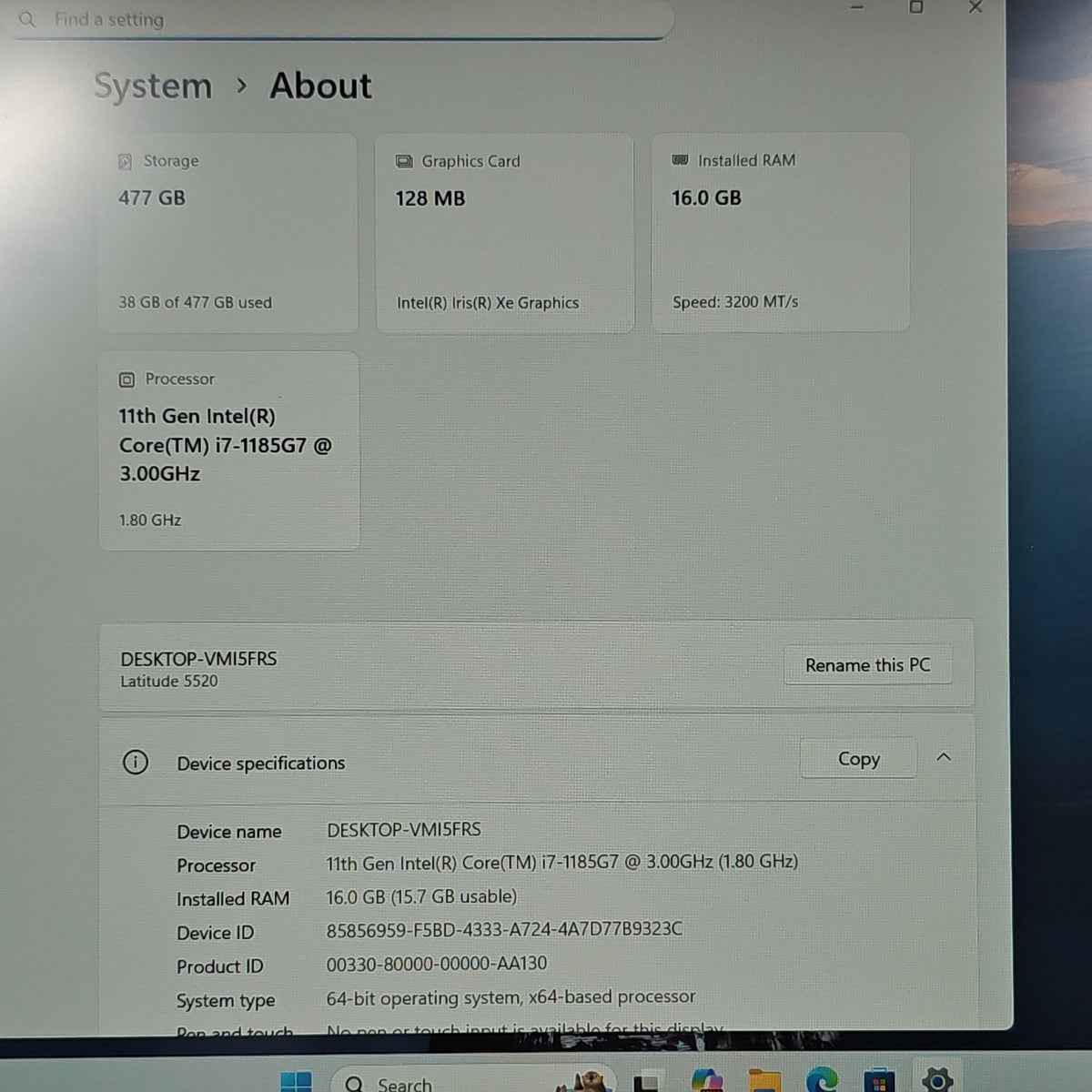The height and width of the screenshot is (1092, 1092).
Task: Collapse the Device specifications section
Action: click(x=944, y=757)
